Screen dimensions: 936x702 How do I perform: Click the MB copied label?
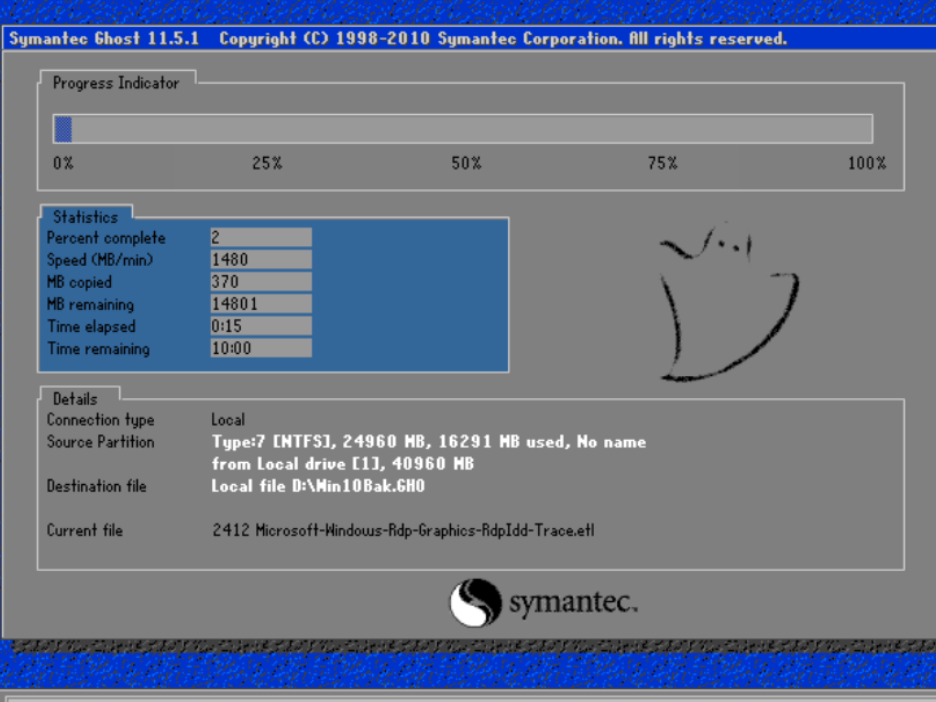pos(79,282)
